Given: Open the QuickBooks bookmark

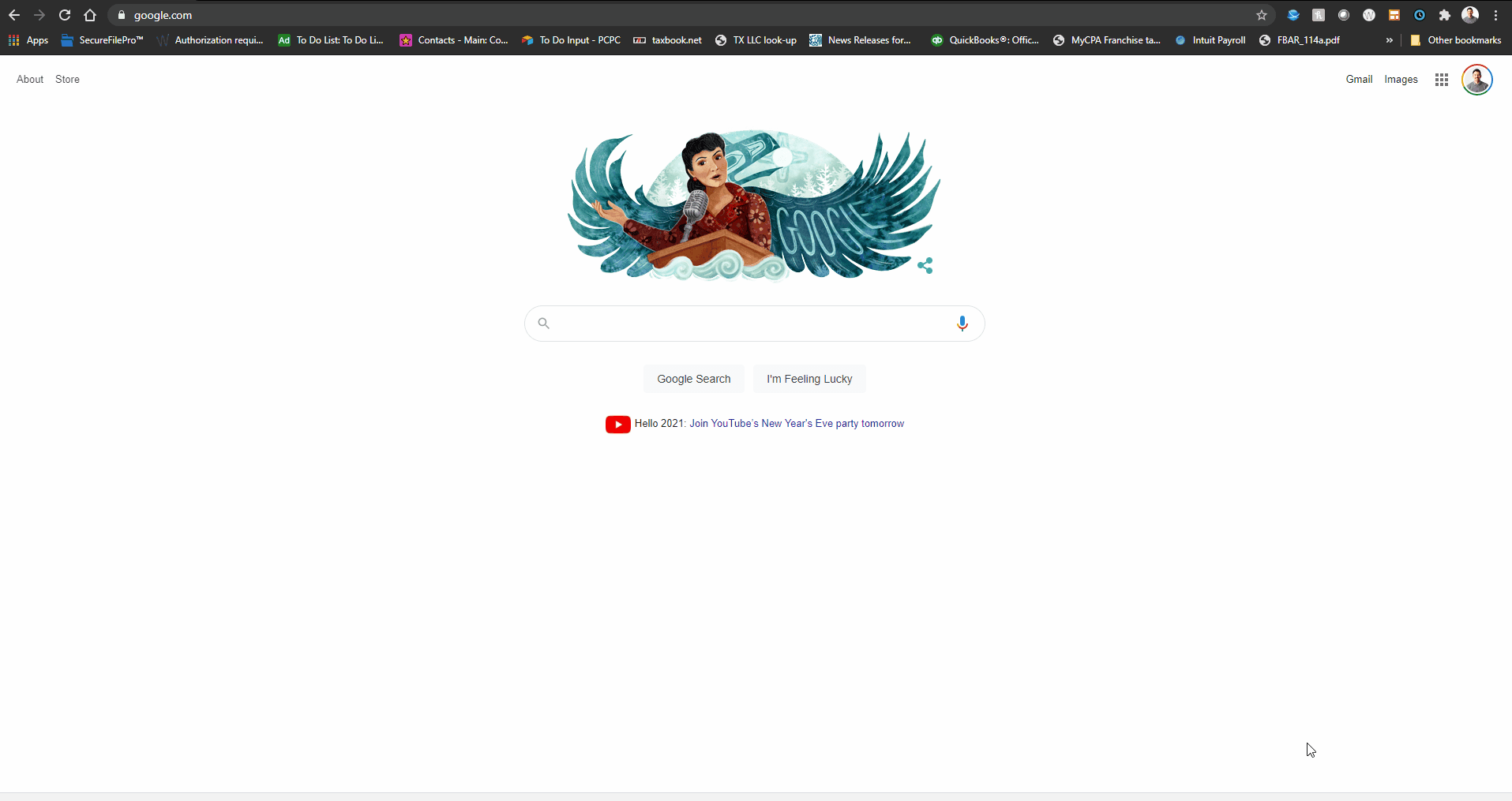Looking at the screenshot, I should [985, 40].
